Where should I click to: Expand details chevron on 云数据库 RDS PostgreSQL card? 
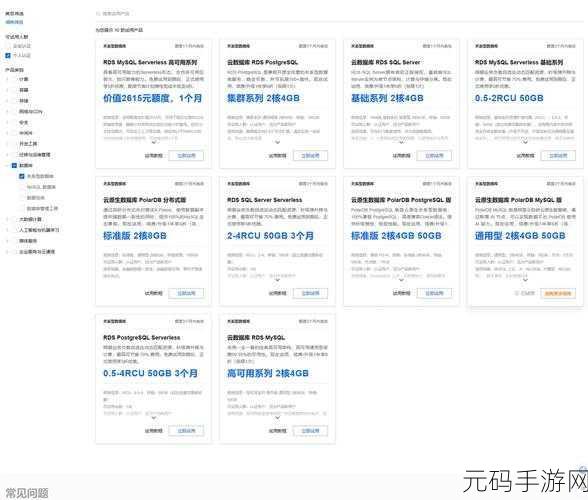278,142
